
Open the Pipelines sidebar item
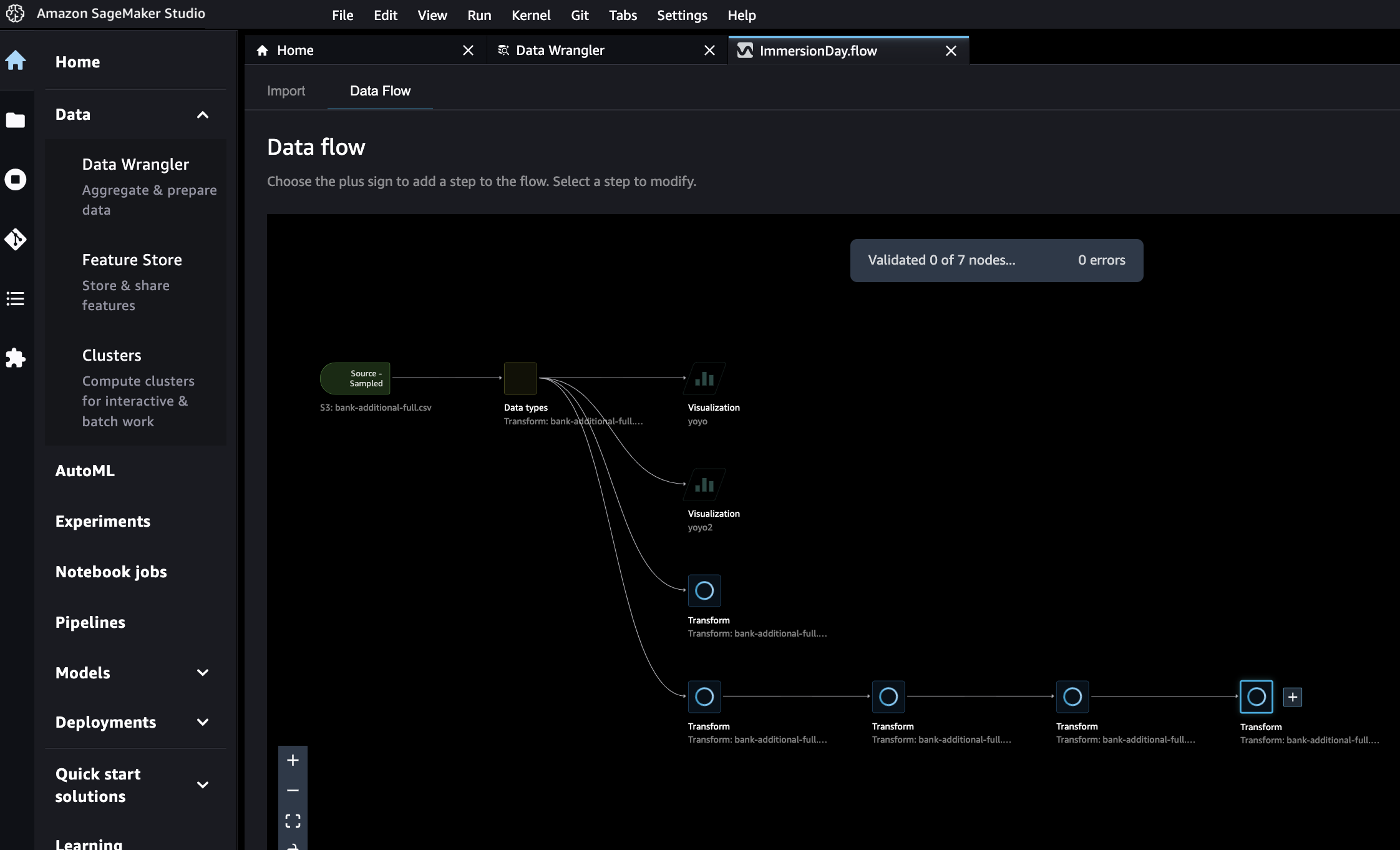click(x=90, y=622)
